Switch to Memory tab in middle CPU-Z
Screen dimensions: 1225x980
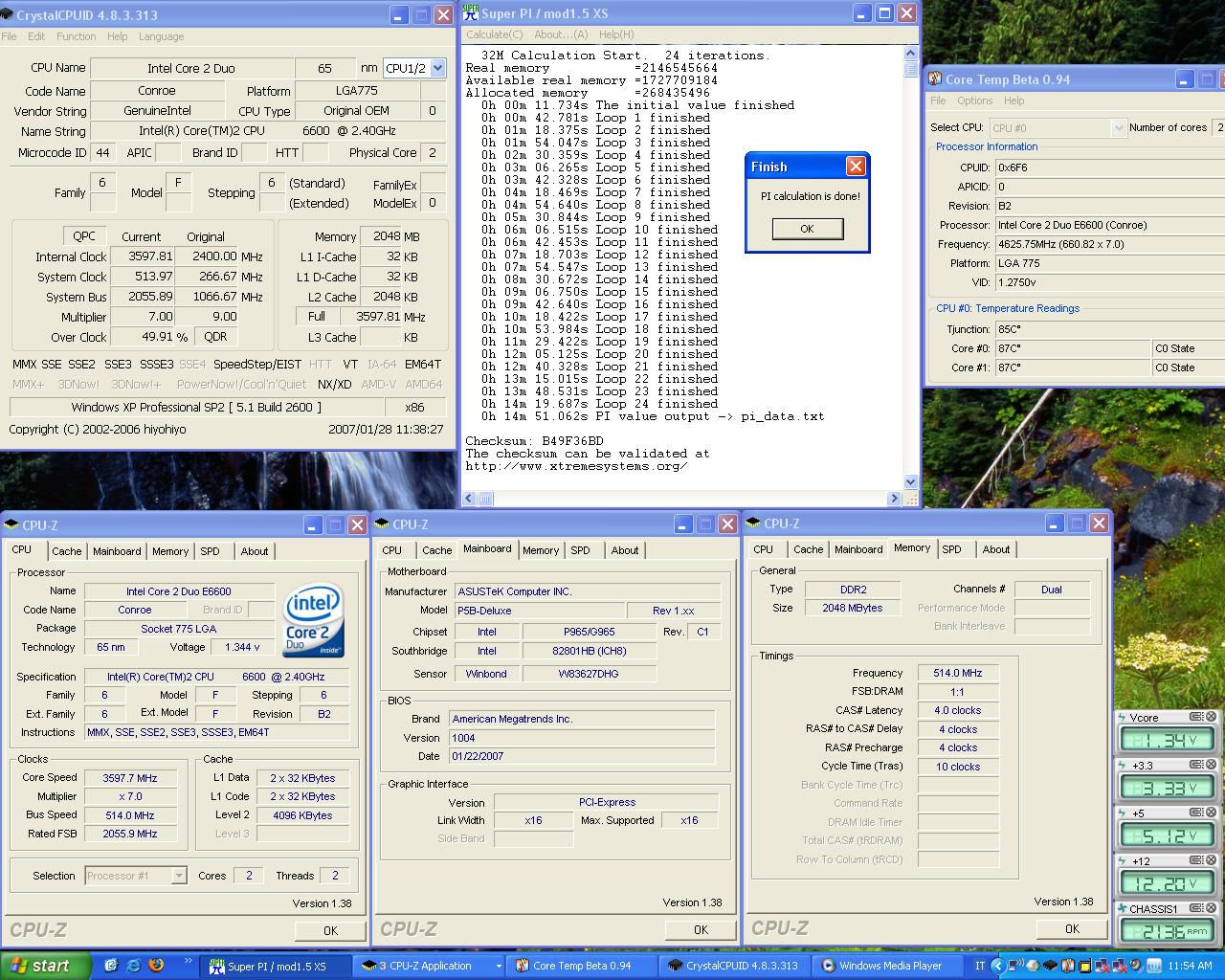pyautogui.click(x=541, y=550)
